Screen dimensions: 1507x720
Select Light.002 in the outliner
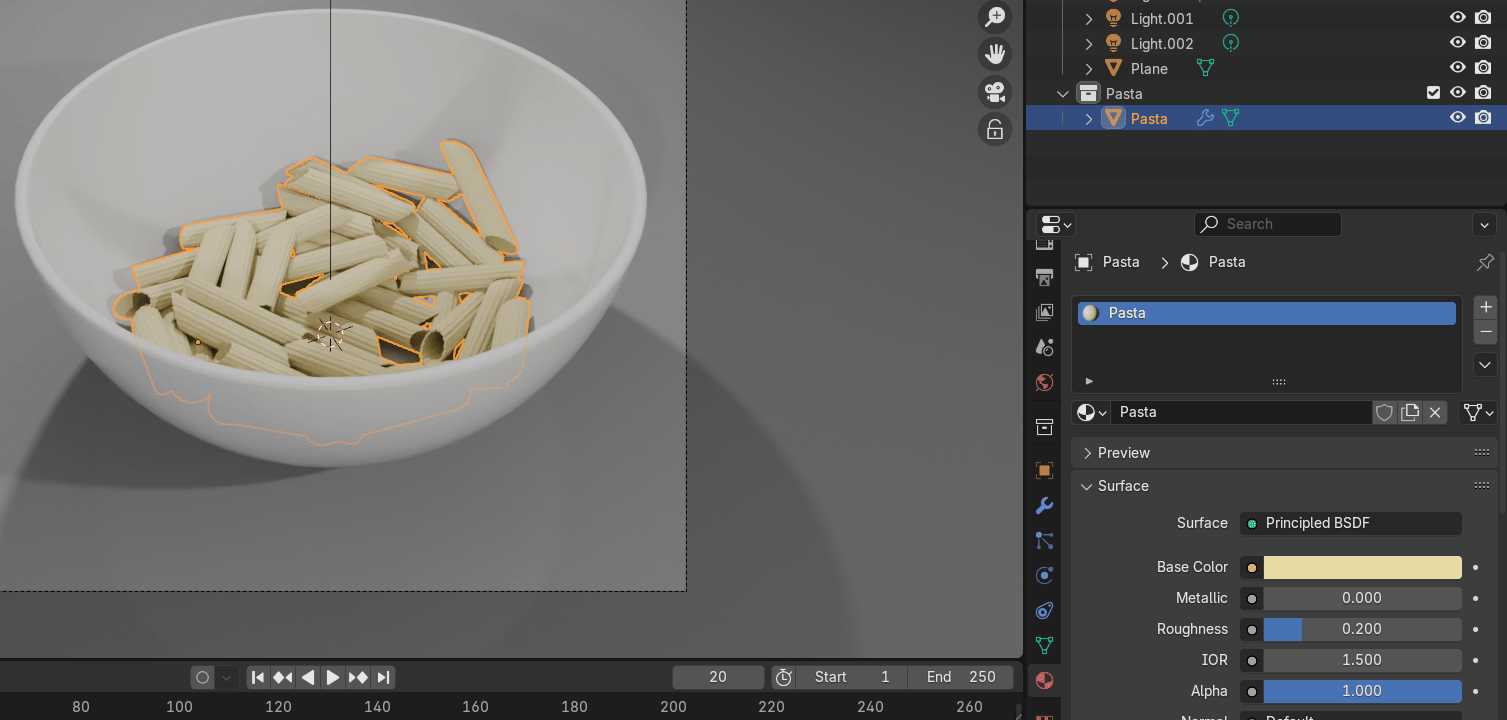[1161, 43]
